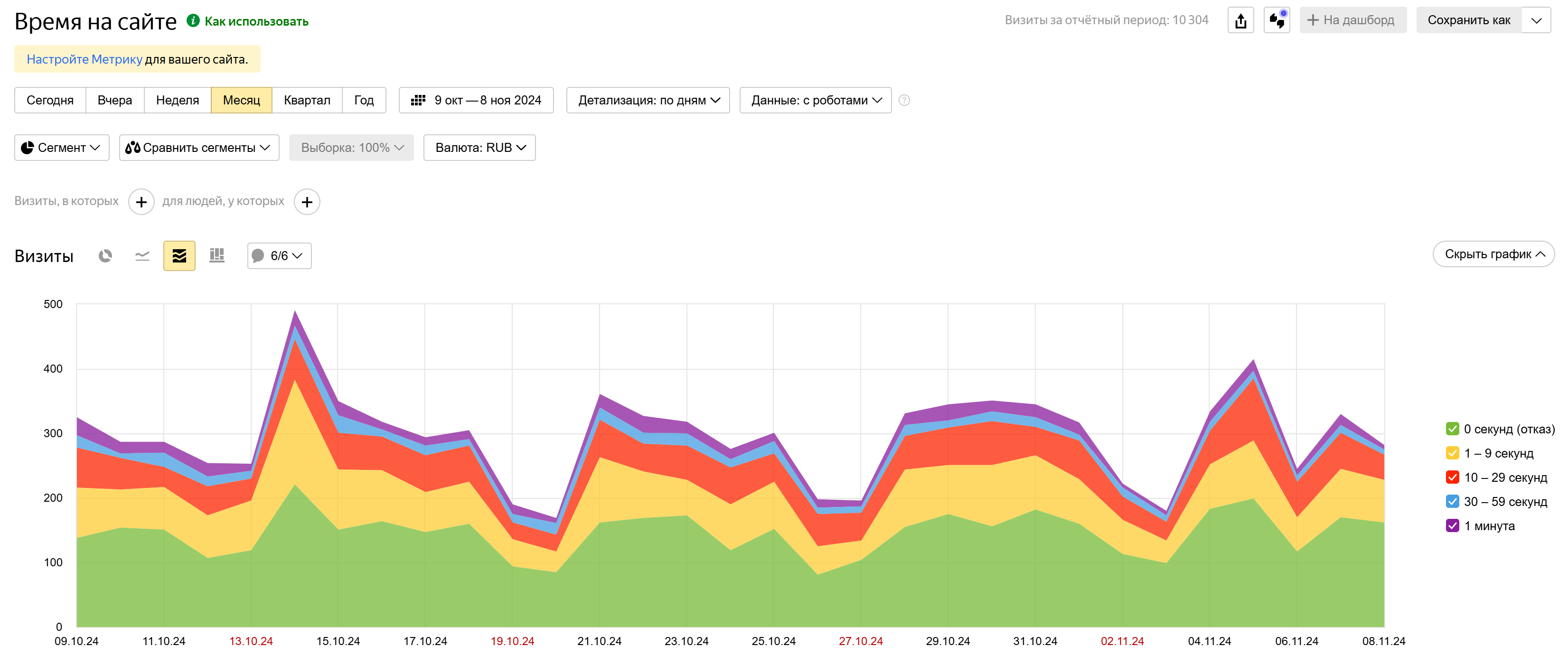Select the Неделя period tab
The image size is (1568, 665).
pyautogui.click(x=177, y=100)
